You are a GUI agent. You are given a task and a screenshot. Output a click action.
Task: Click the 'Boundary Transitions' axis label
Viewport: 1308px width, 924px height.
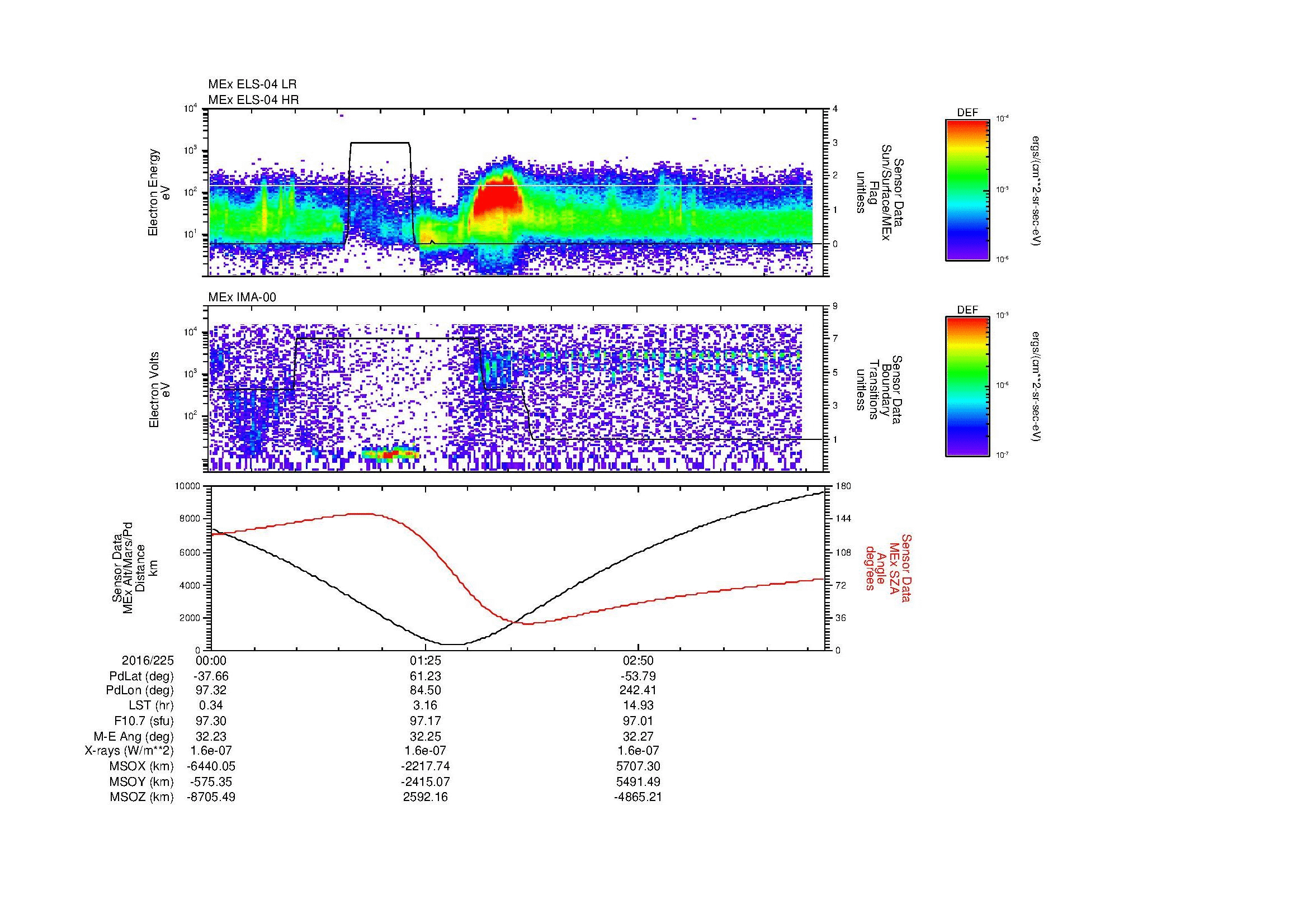point(879,390)
